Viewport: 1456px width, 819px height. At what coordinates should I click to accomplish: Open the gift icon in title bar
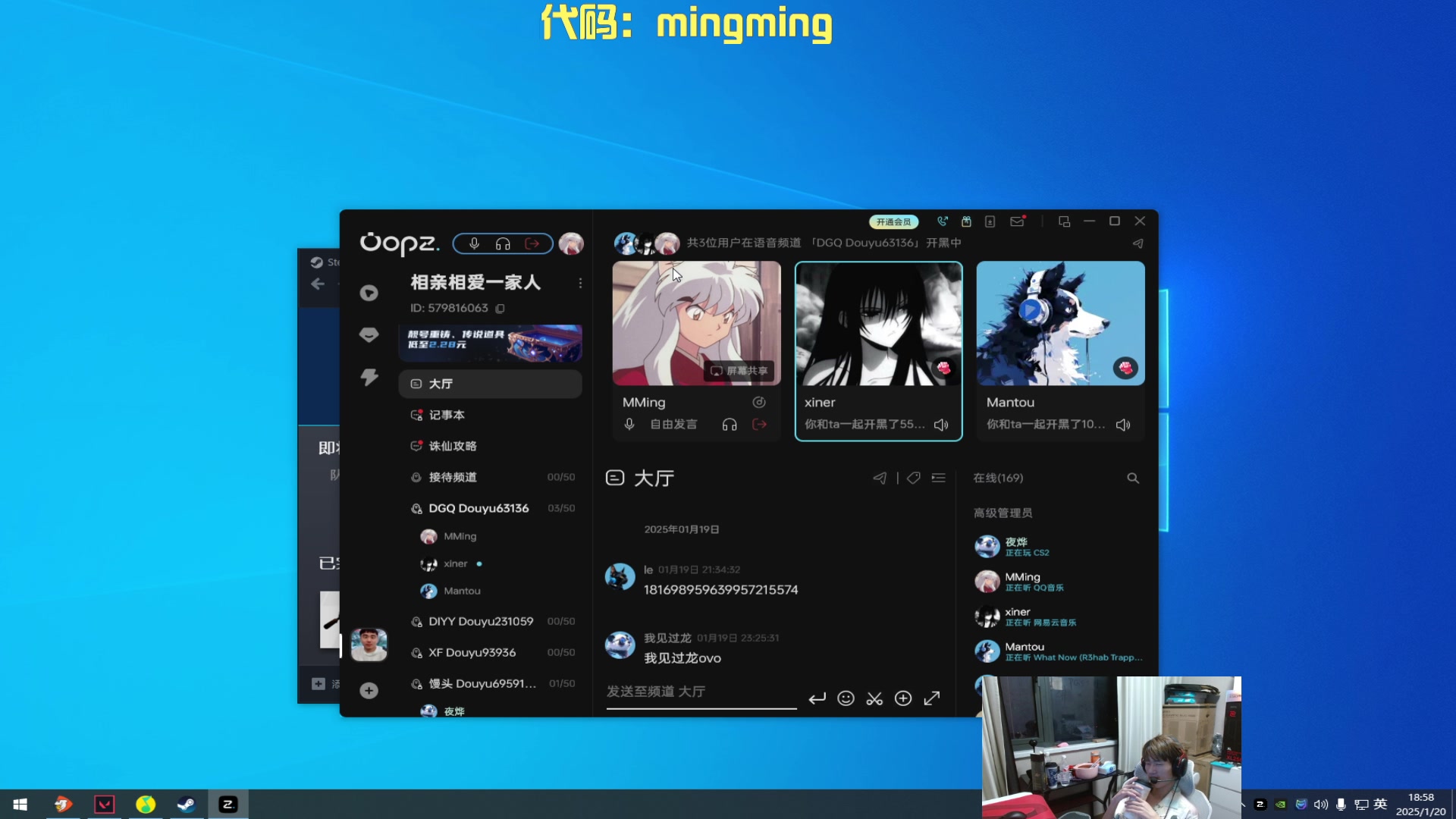tap(966, 221)
